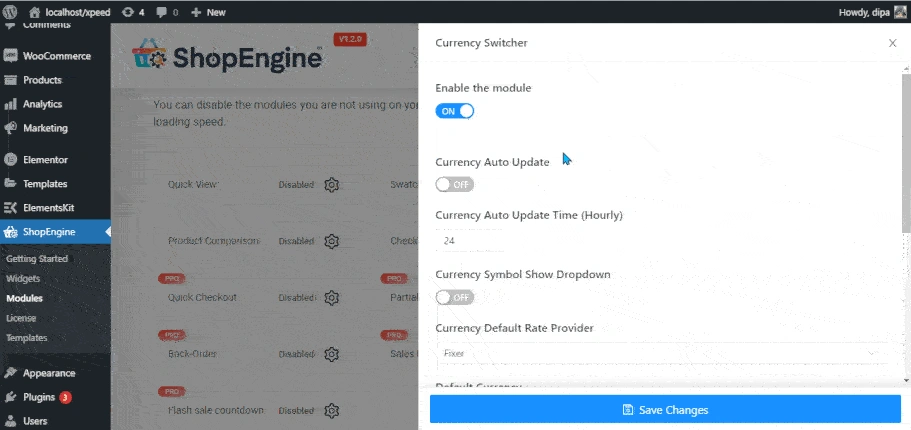
Task: Click the WordPress logo in admin bar
Action: [x=10, y=12]
